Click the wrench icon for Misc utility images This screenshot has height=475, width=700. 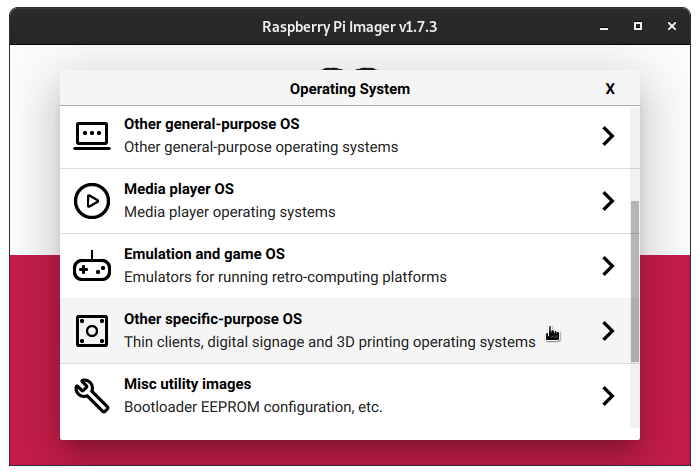(92, 396)
